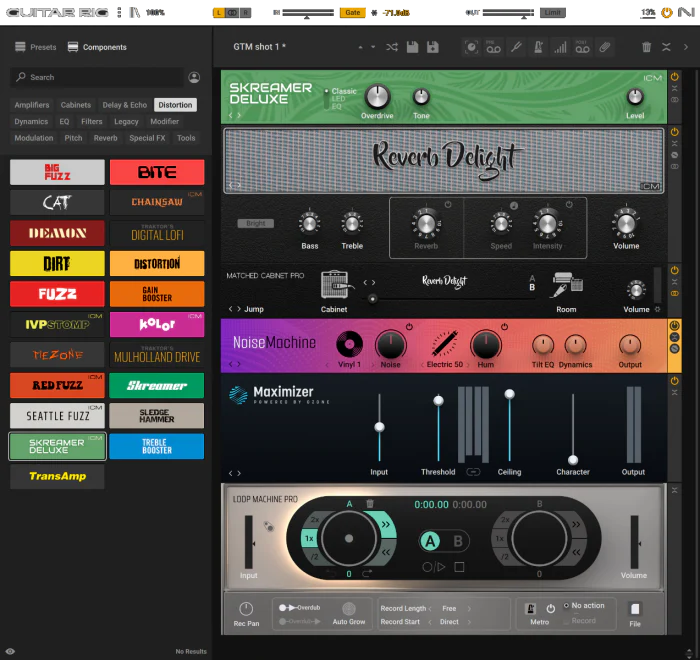Click the cabinet A/B blend slider handle

coord(372,298)
